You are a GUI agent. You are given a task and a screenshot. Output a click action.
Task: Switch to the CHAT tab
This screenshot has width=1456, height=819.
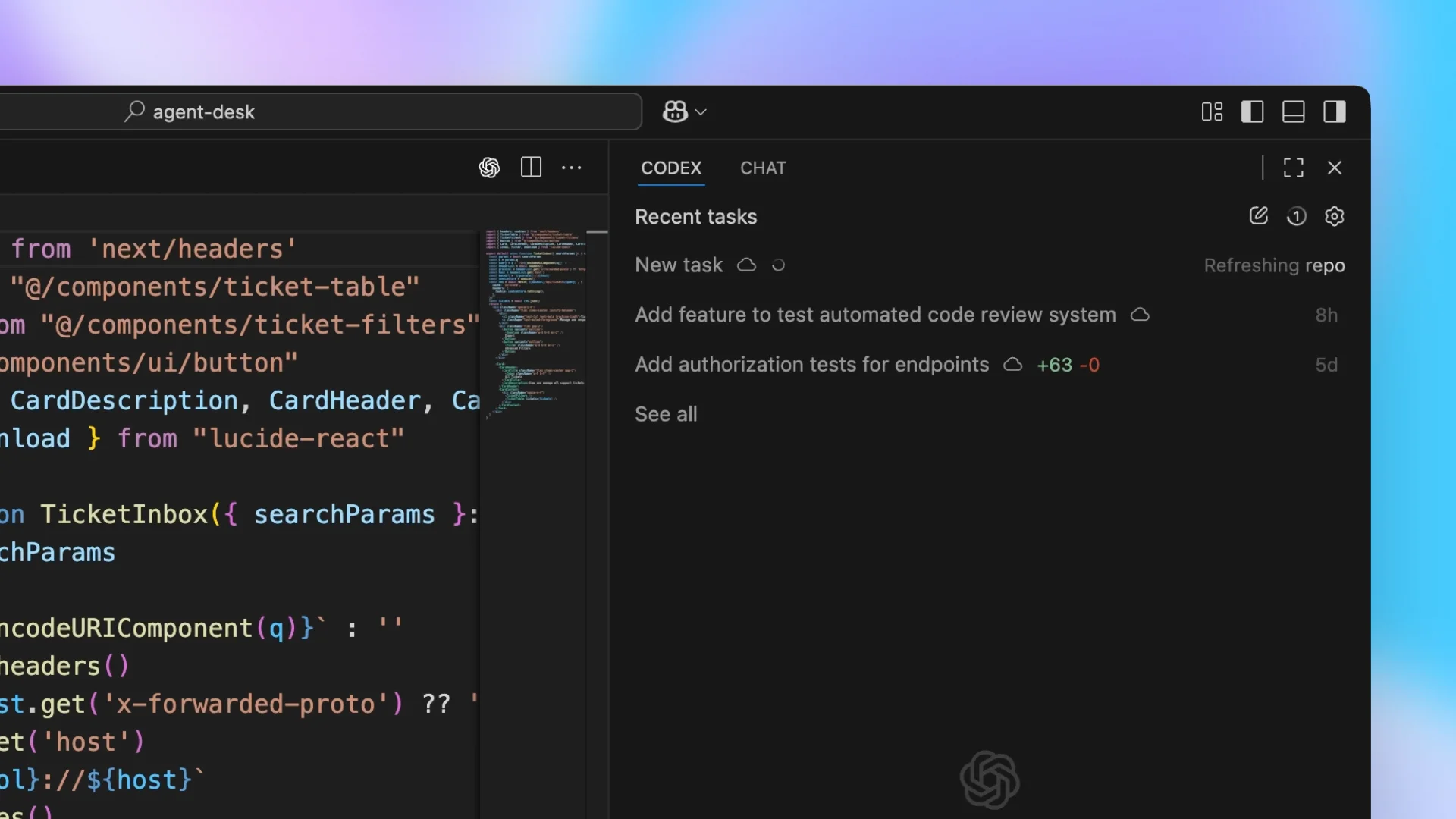(x=763, y=168)
